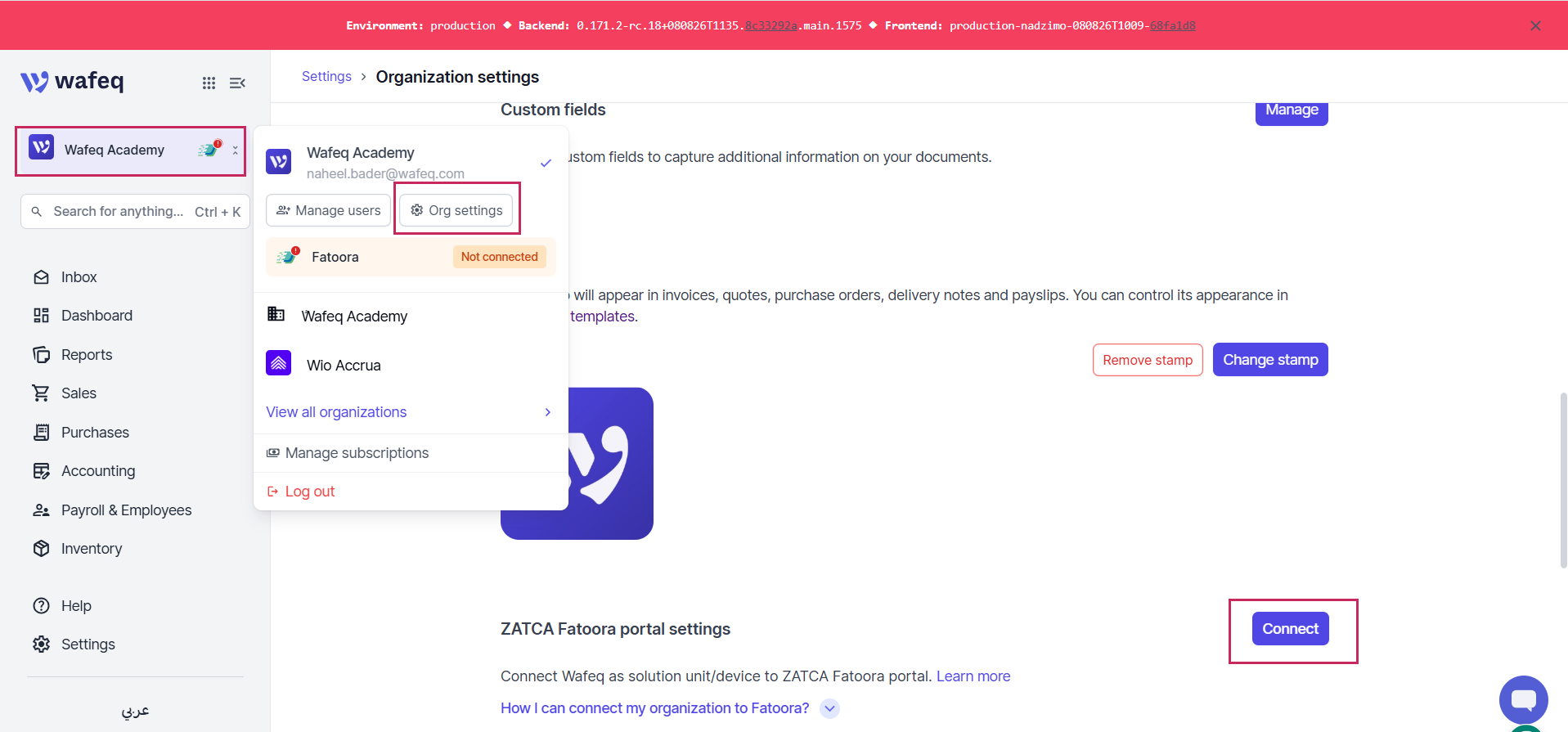Viewport: 1568px width, 732px height.
Task: Click the Fatoora Not connected row
Action: (411, 257)
